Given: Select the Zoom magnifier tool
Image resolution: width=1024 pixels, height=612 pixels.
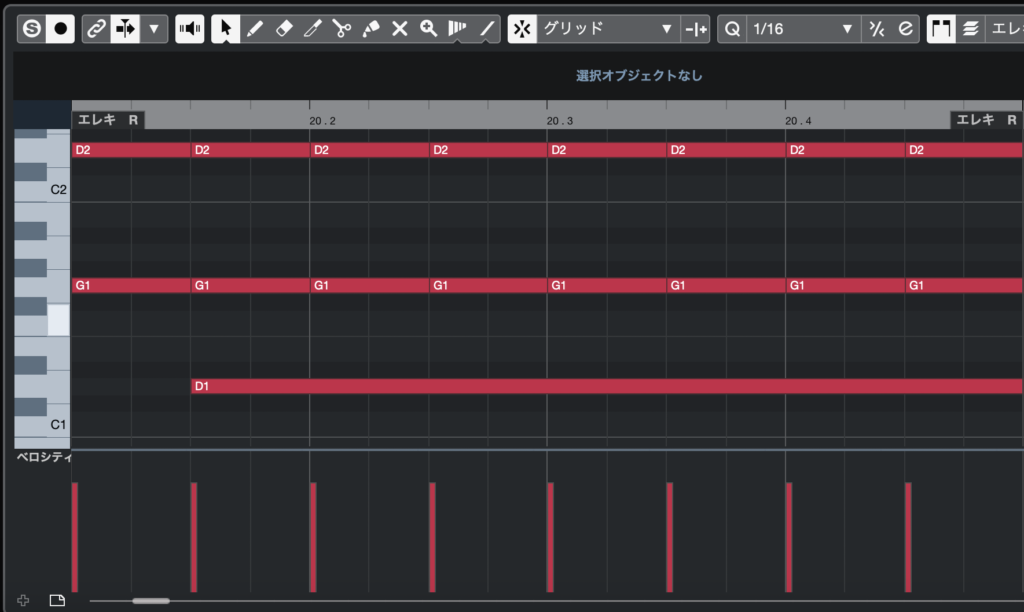Looking at the screenshot, I should [429, 29].
